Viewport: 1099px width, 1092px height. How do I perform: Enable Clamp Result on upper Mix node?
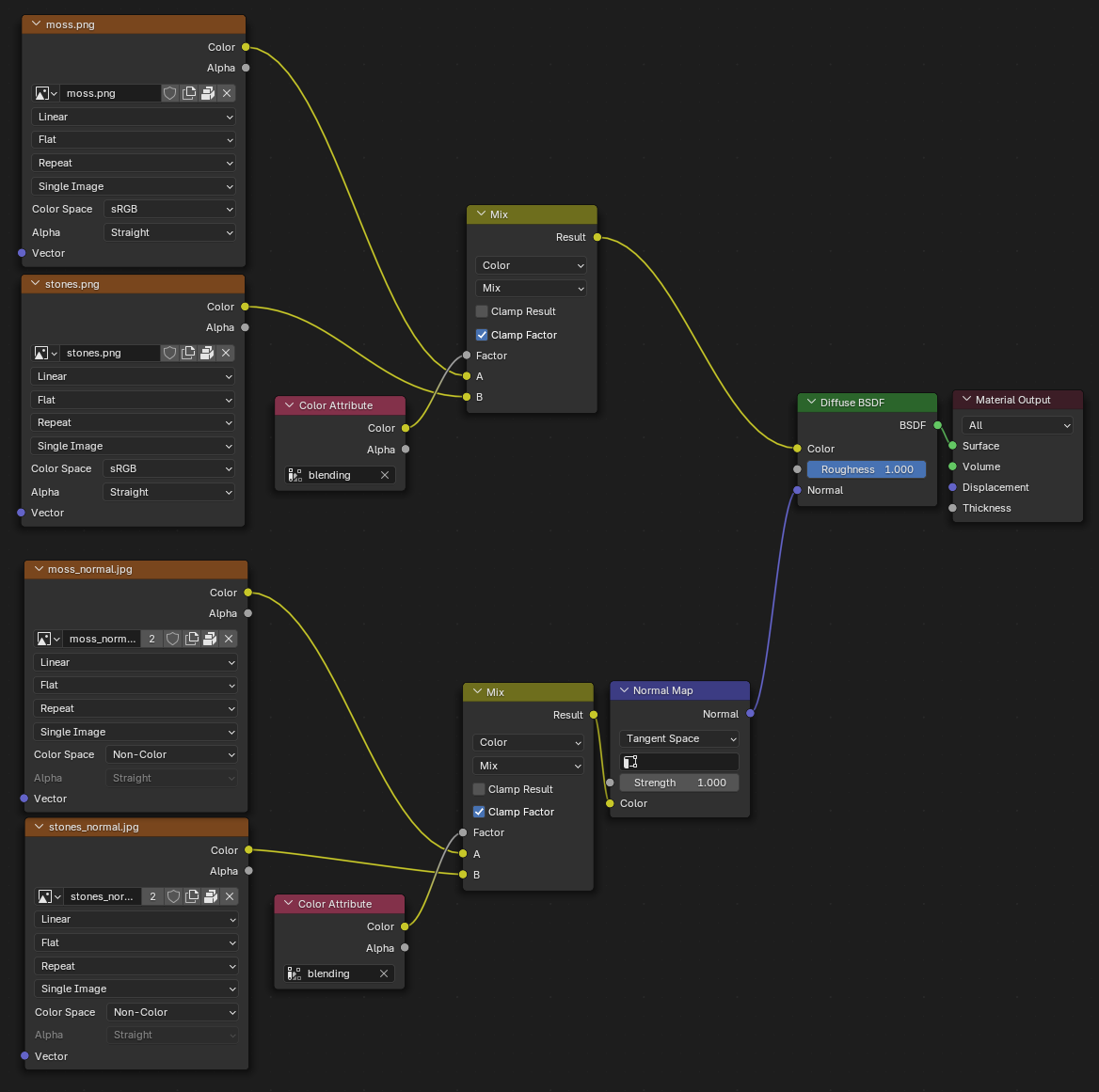tap(482, 311)
